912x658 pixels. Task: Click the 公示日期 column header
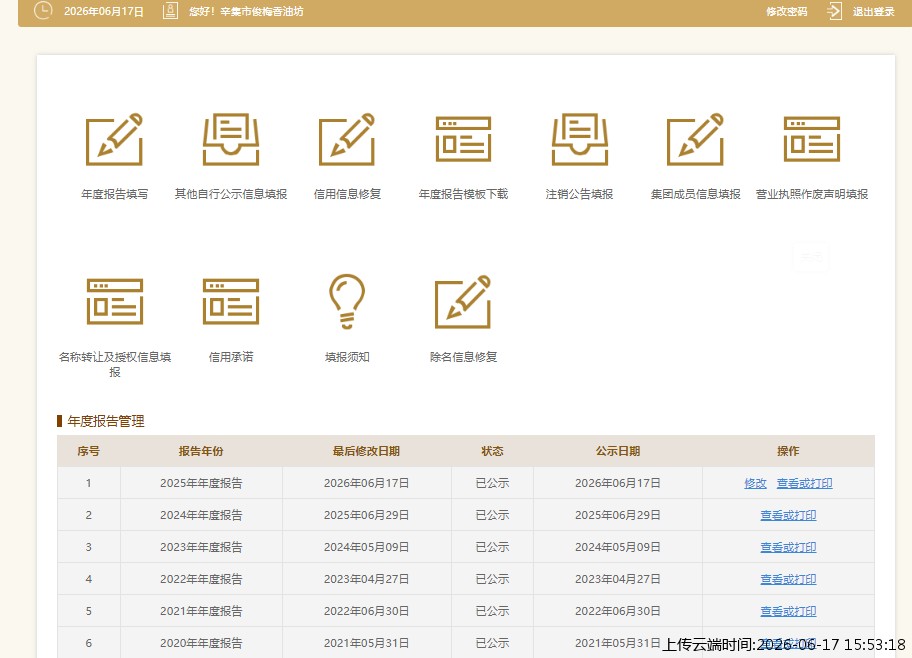(x=618, y=451)
